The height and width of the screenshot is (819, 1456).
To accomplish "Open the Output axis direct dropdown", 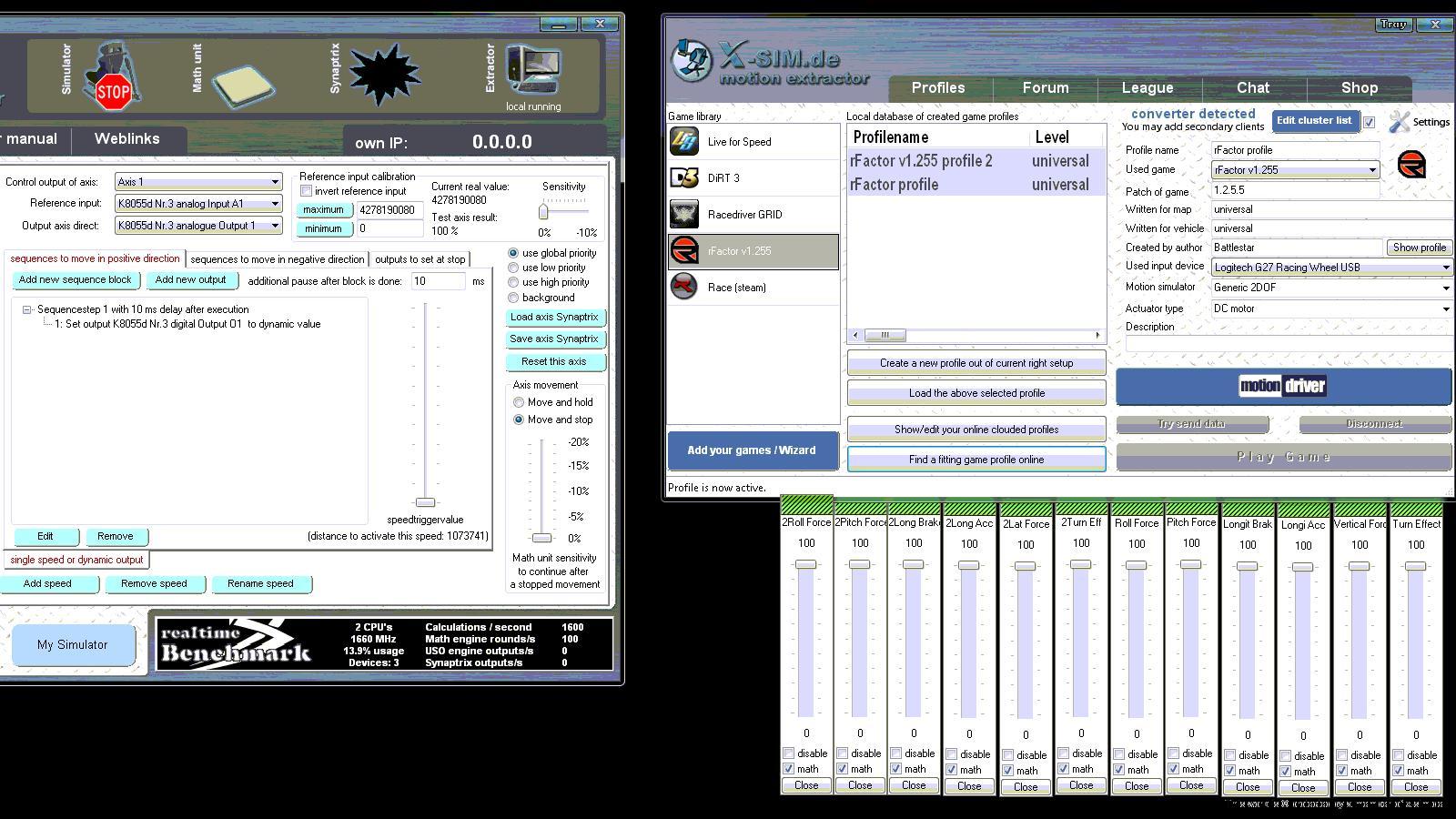I will pyautogui.click(x=198, y=226).
